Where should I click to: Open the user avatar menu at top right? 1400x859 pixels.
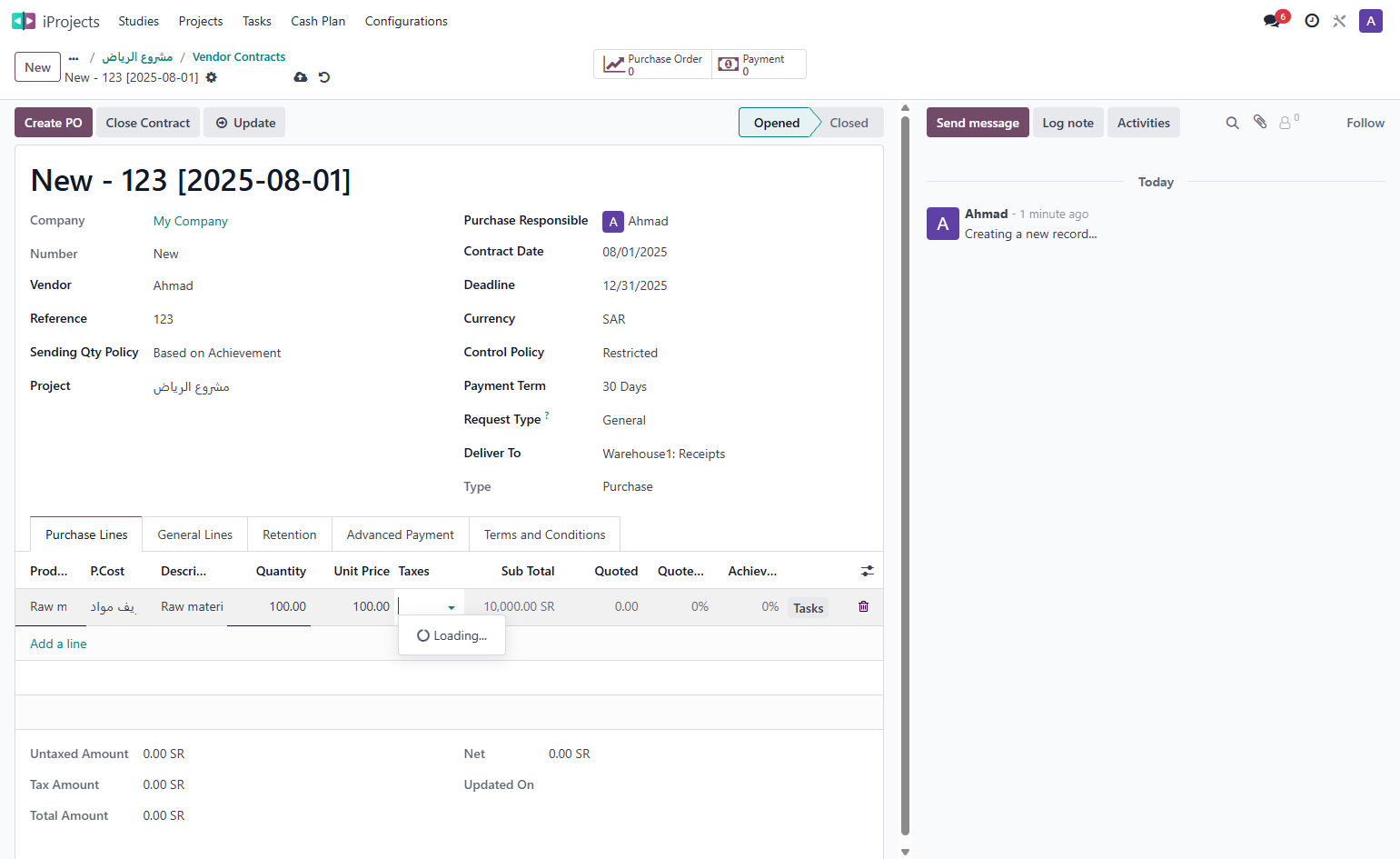pos(1371,21)
